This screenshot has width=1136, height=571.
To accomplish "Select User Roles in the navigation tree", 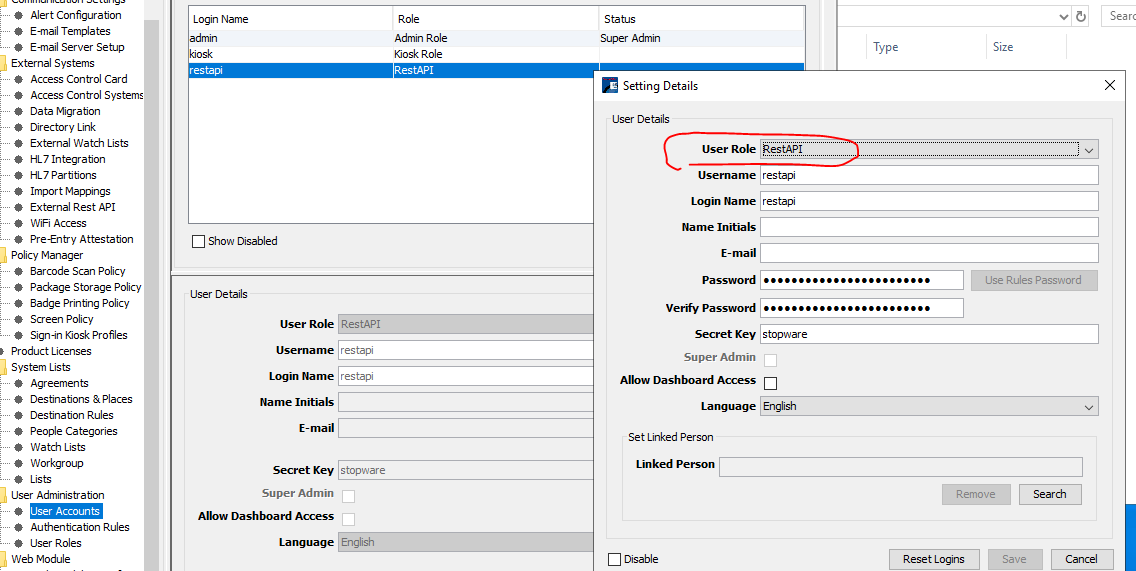I will click(x=56, y=543).
